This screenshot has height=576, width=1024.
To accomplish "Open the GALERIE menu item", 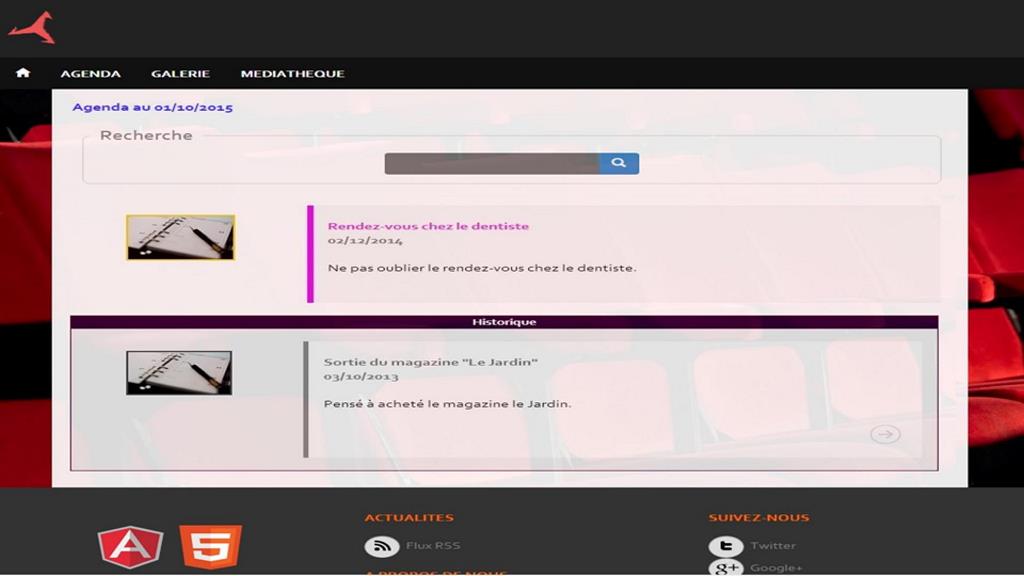I will tap(180, 74).
